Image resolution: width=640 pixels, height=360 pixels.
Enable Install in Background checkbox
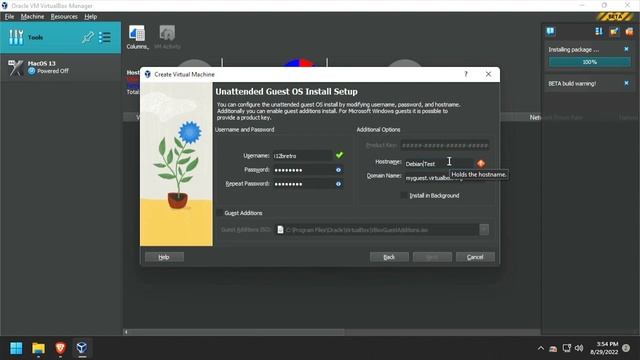coord(404,196)
